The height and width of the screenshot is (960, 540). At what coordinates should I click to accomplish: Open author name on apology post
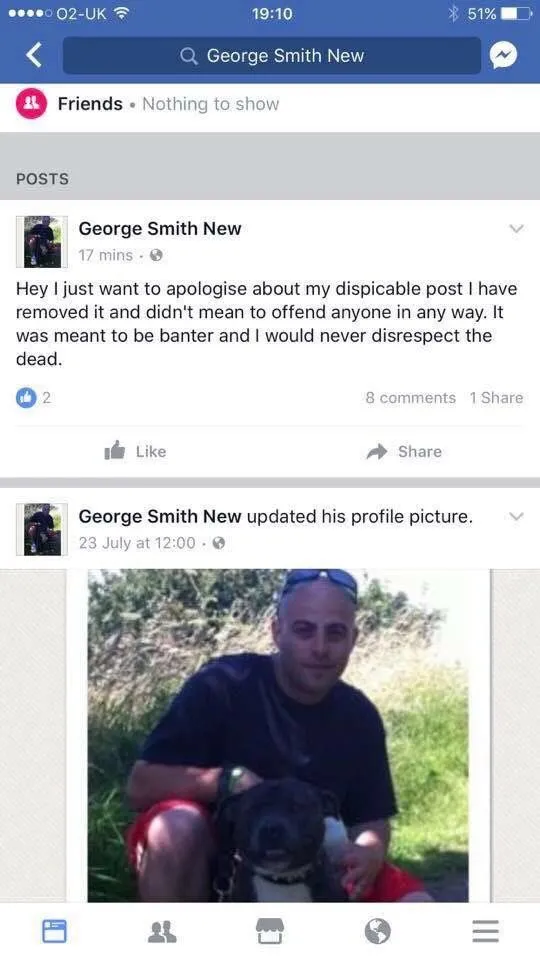pyautogui.click(x=160, y=228)
